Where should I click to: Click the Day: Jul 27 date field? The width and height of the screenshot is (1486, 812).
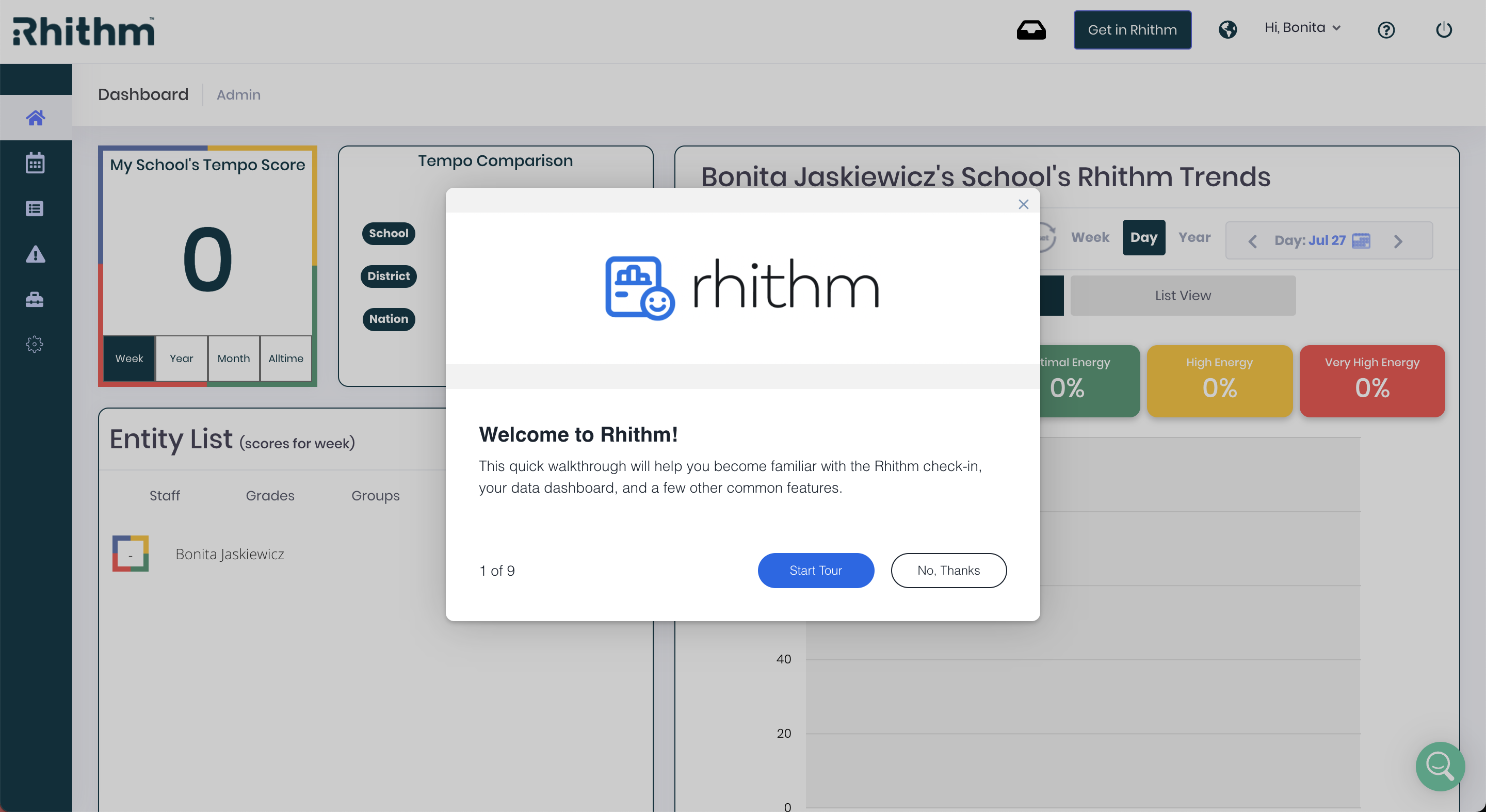coord(1329,240)
